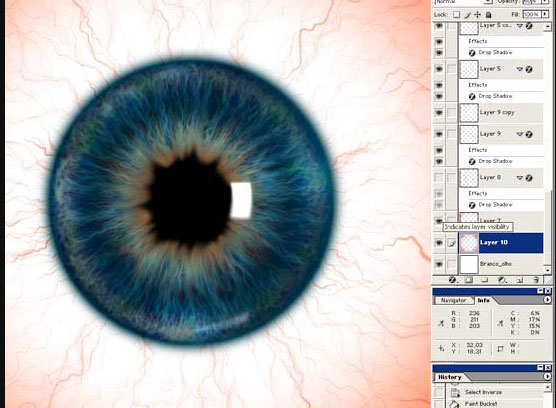Click the add layer mask icon
This screenshot has width=556, height=408.
[469, 280]
